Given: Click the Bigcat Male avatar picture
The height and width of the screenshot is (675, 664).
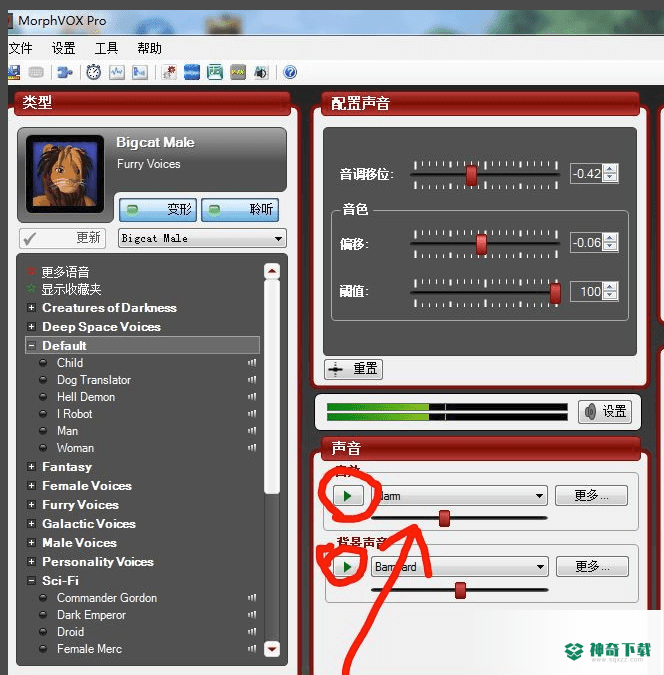Looking at the screenshot, I should click(x=65, y=173).
